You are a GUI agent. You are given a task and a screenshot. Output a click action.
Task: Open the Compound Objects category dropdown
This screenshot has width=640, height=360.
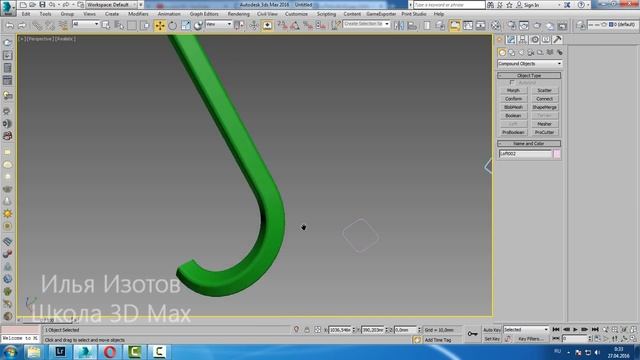tap(530, 64)
